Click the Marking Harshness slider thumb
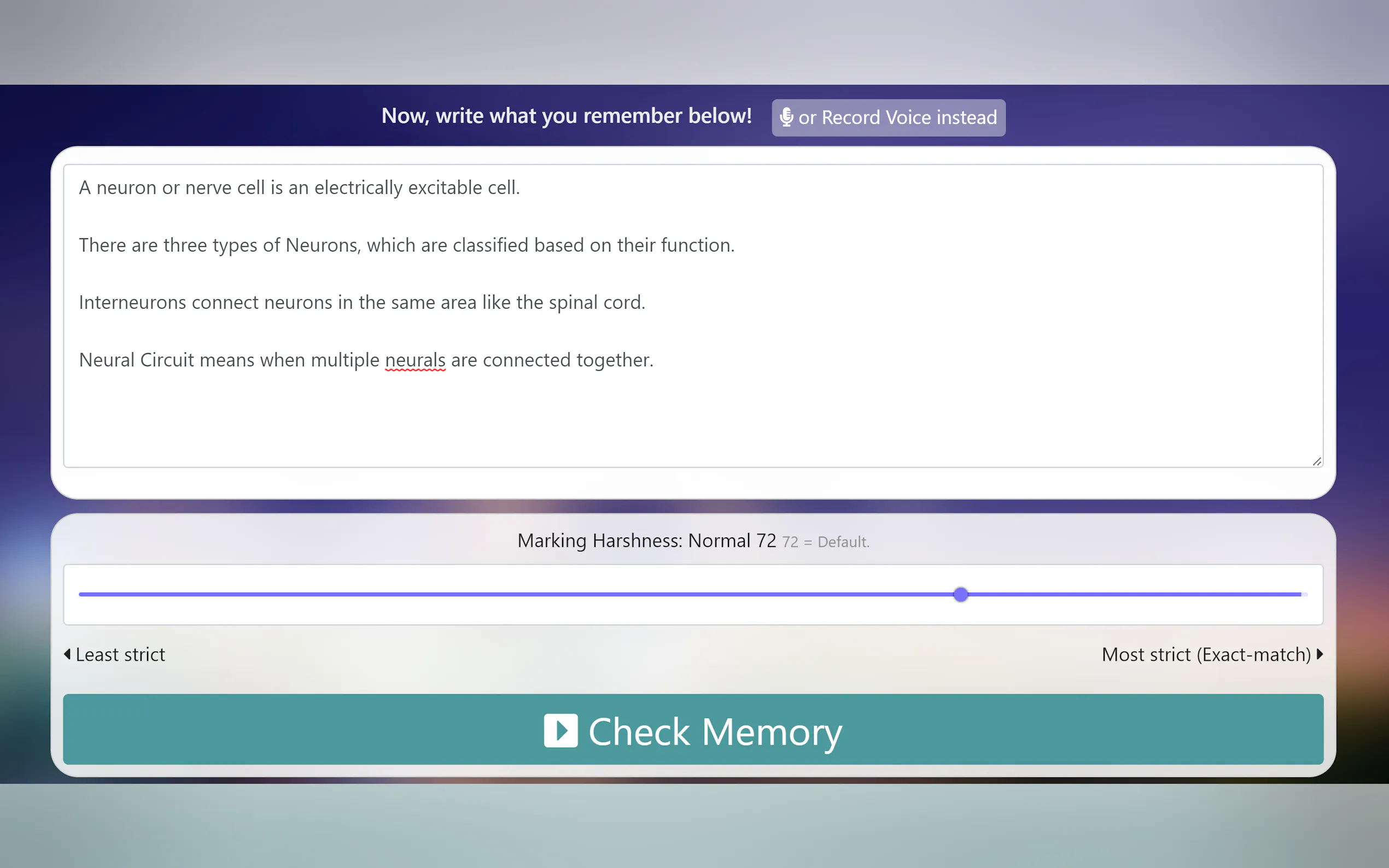The width and height of the screenshot is (1389, 868). pyautogui.click(x=961, y=594)
